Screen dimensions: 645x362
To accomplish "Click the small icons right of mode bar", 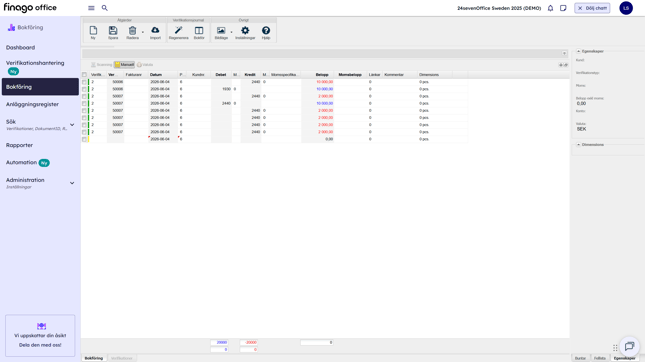I will click(x=563, y=65).
